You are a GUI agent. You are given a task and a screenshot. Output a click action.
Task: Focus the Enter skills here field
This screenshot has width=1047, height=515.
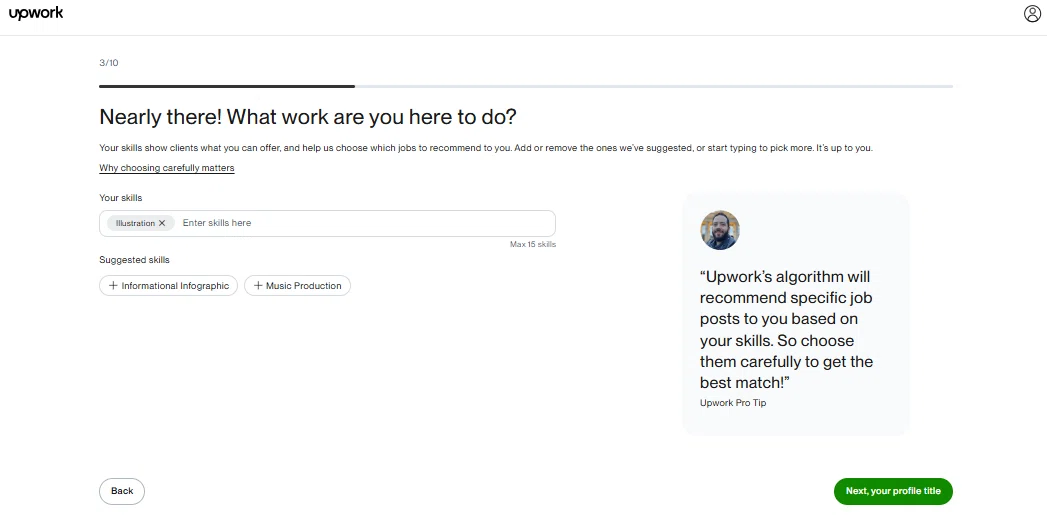pyautogui.click(x=366, y=223)
